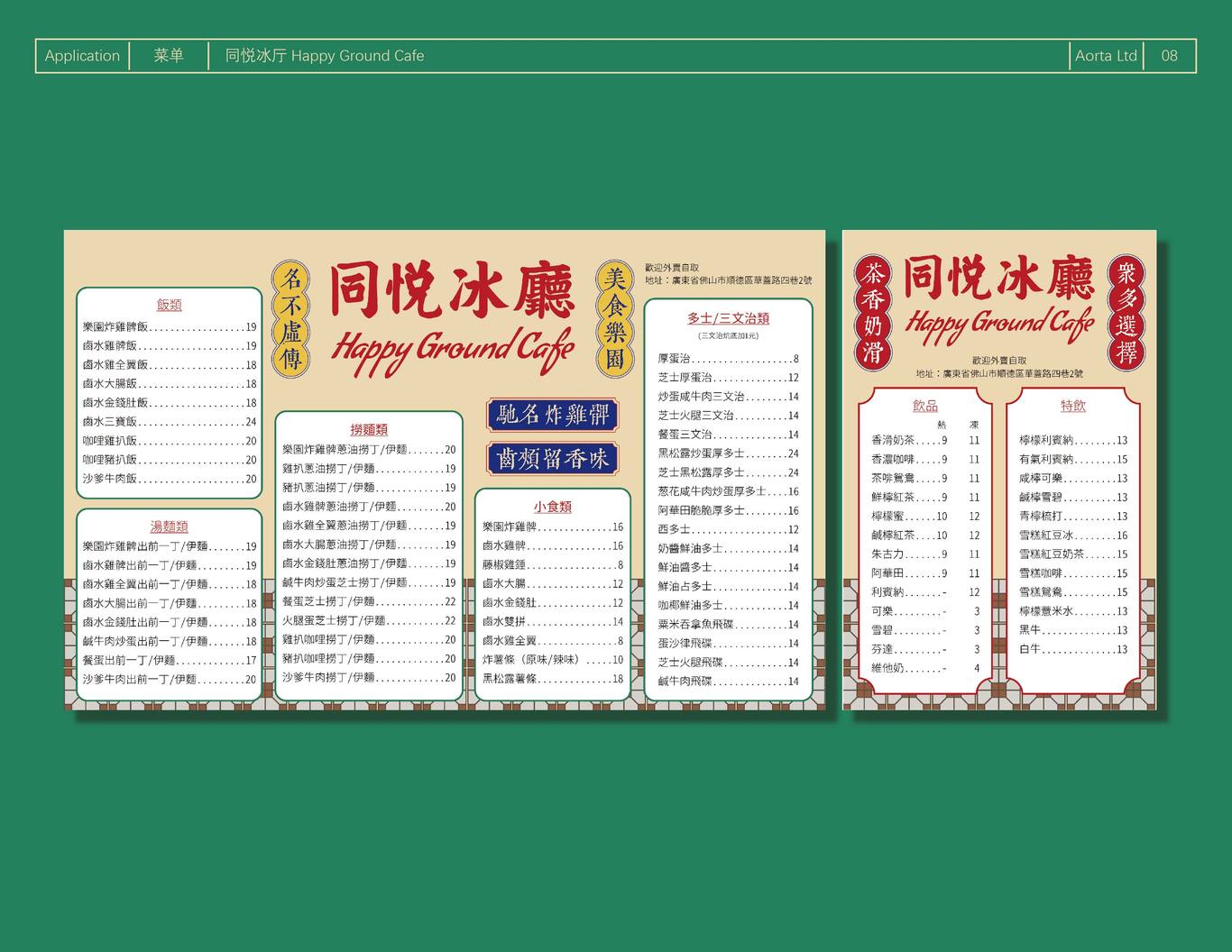Select the '雞扒蔥油撈丁/伊麵' row

369,469
